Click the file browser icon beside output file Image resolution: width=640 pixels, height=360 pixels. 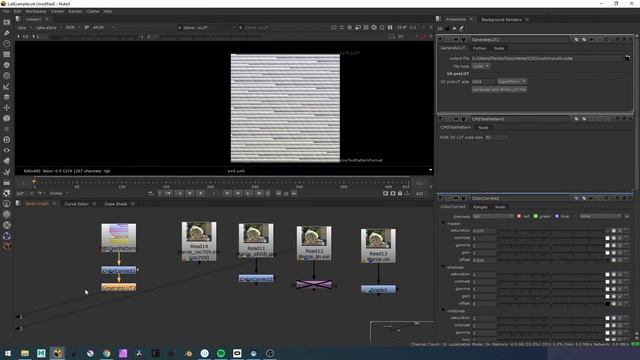point(627,58)
